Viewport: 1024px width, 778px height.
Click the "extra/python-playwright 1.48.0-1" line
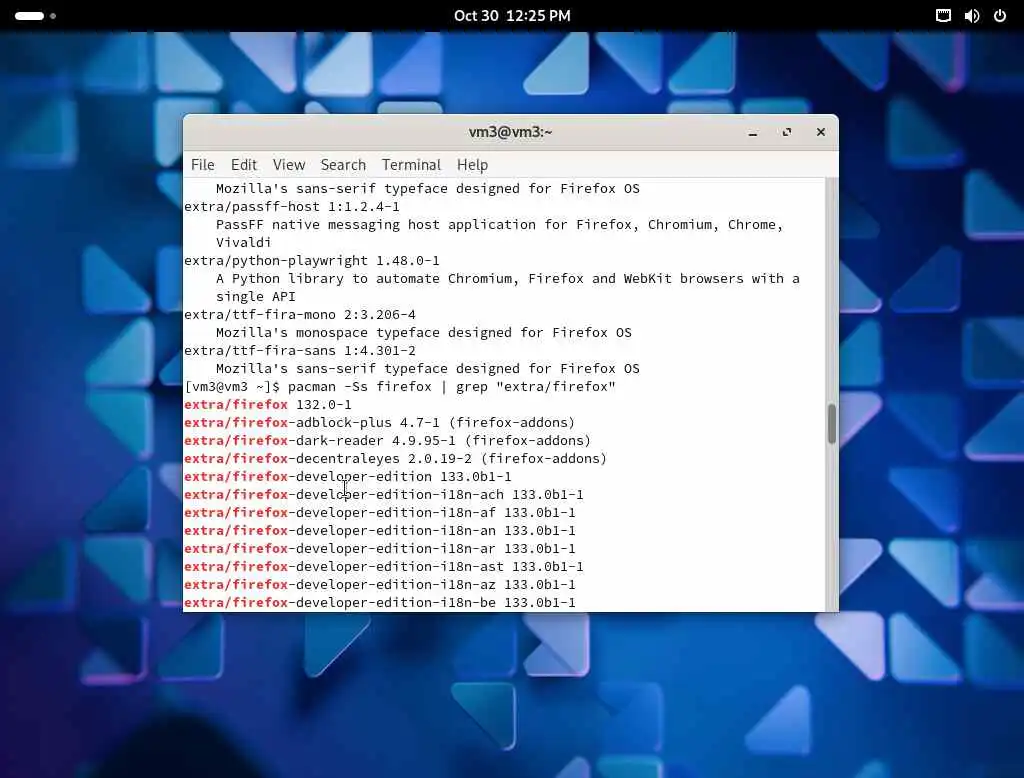pos(312,261)
